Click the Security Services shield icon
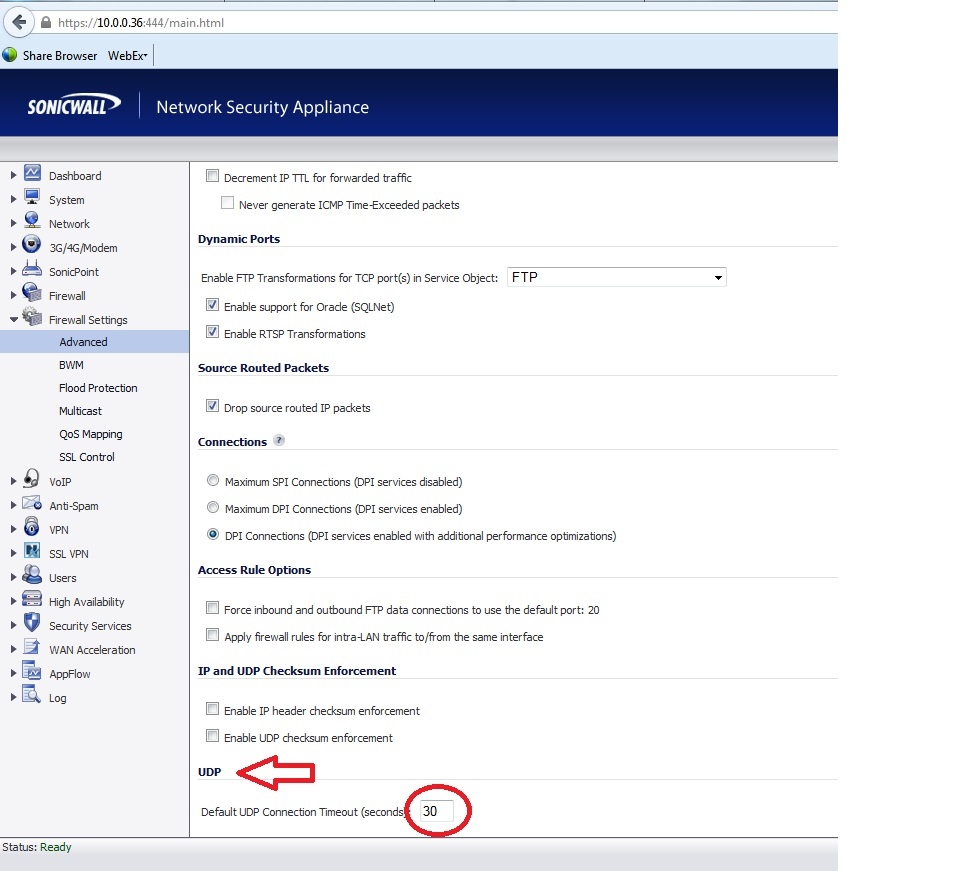The width and height of the screenshot is (960, 871). pos(32,622)
